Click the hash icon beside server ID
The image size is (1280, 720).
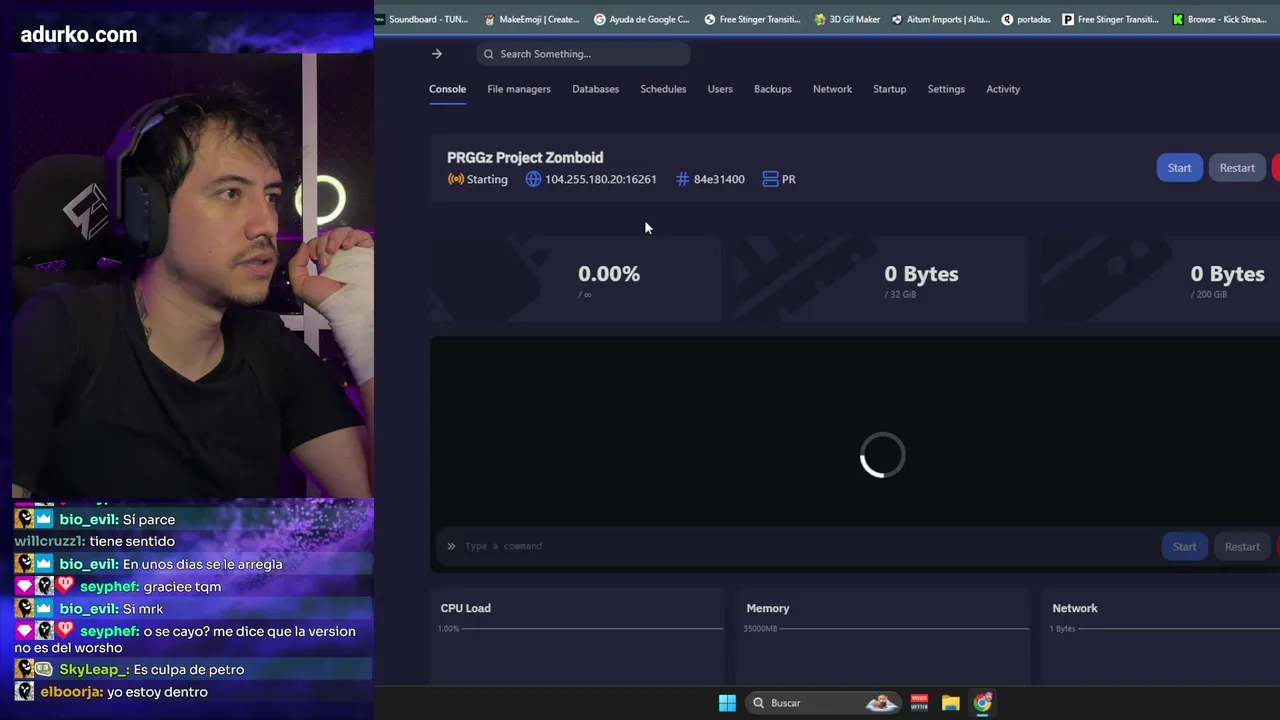(x=683, y=179)
